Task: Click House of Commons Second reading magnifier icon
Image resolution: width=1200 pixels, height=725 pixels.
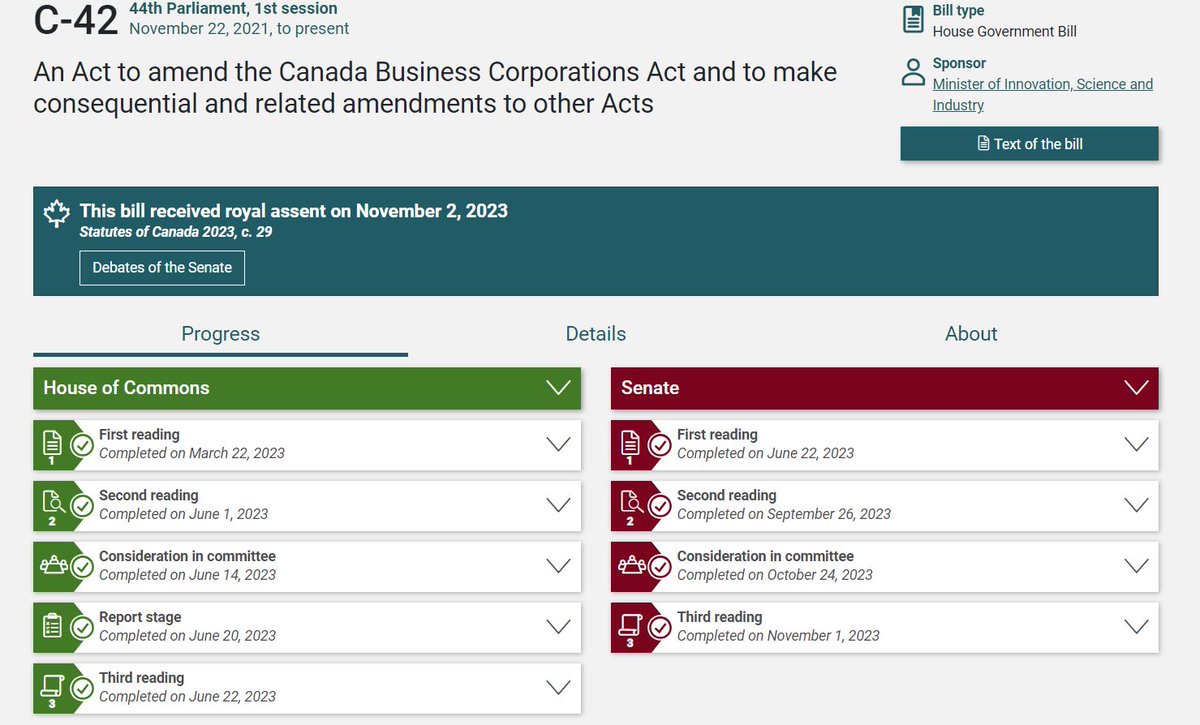Action: click(52, 503)
